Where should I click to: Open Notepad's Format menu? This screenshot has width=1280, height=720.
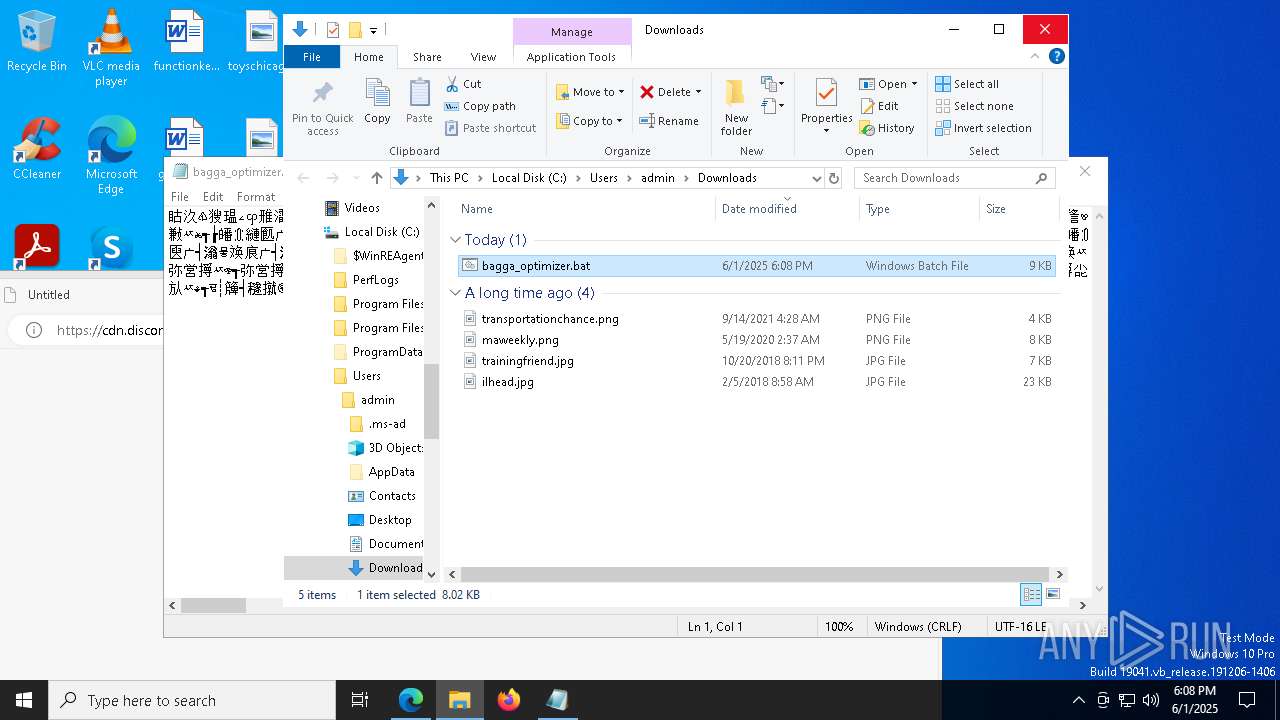point(256,197)
